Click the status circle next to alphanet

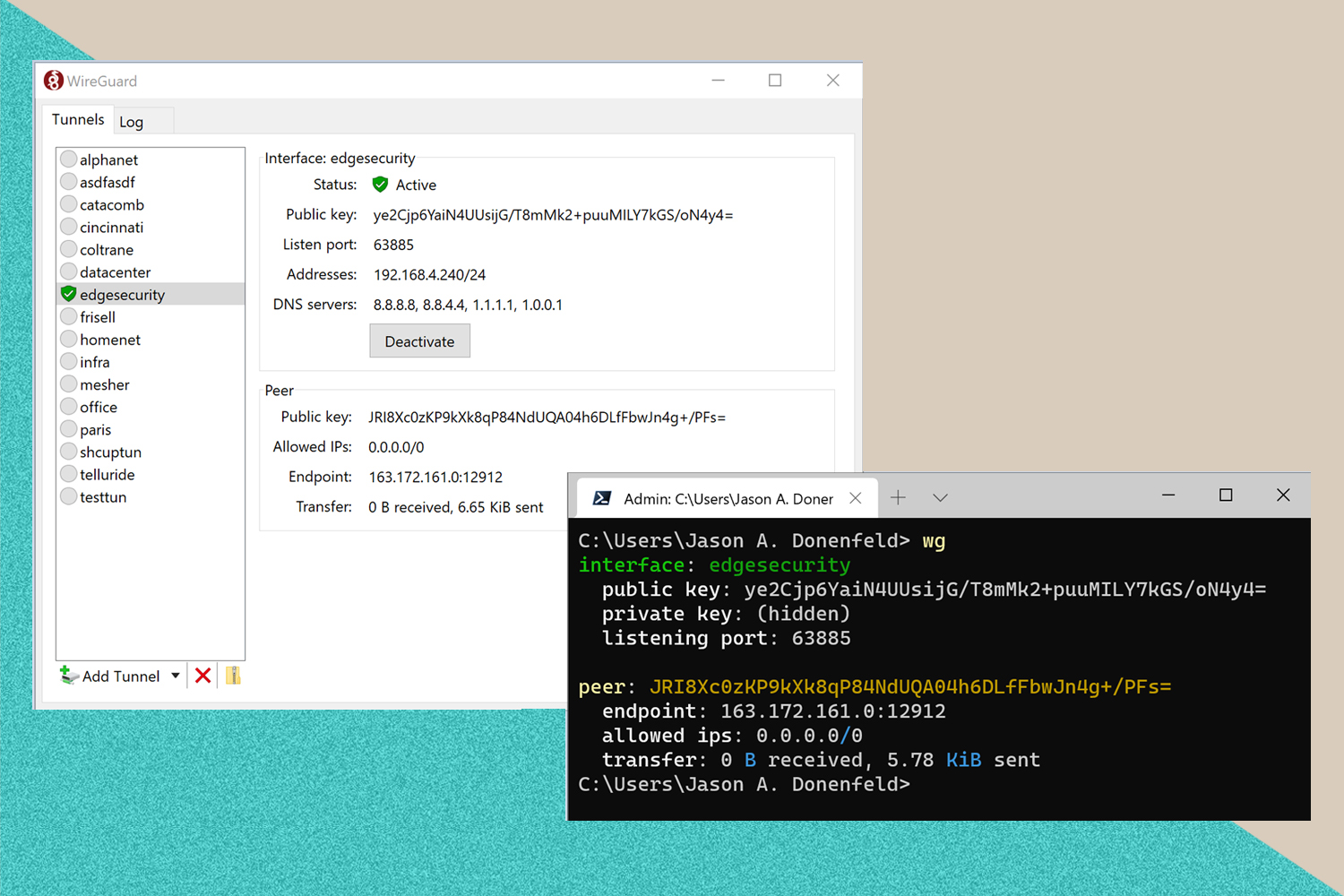[68, 159]
